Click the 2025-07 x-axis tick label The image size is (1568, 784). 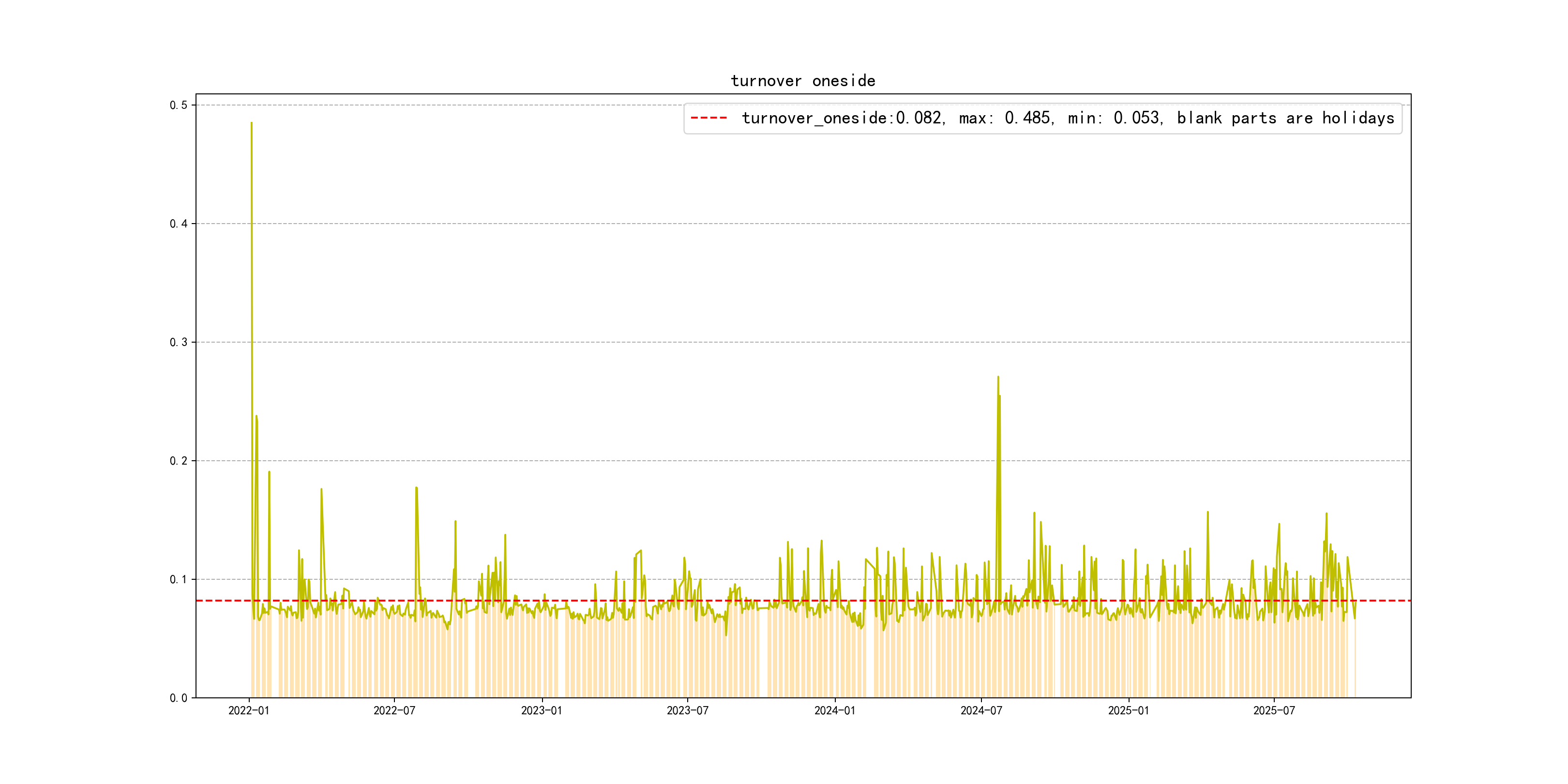[x=1274, y=710]
